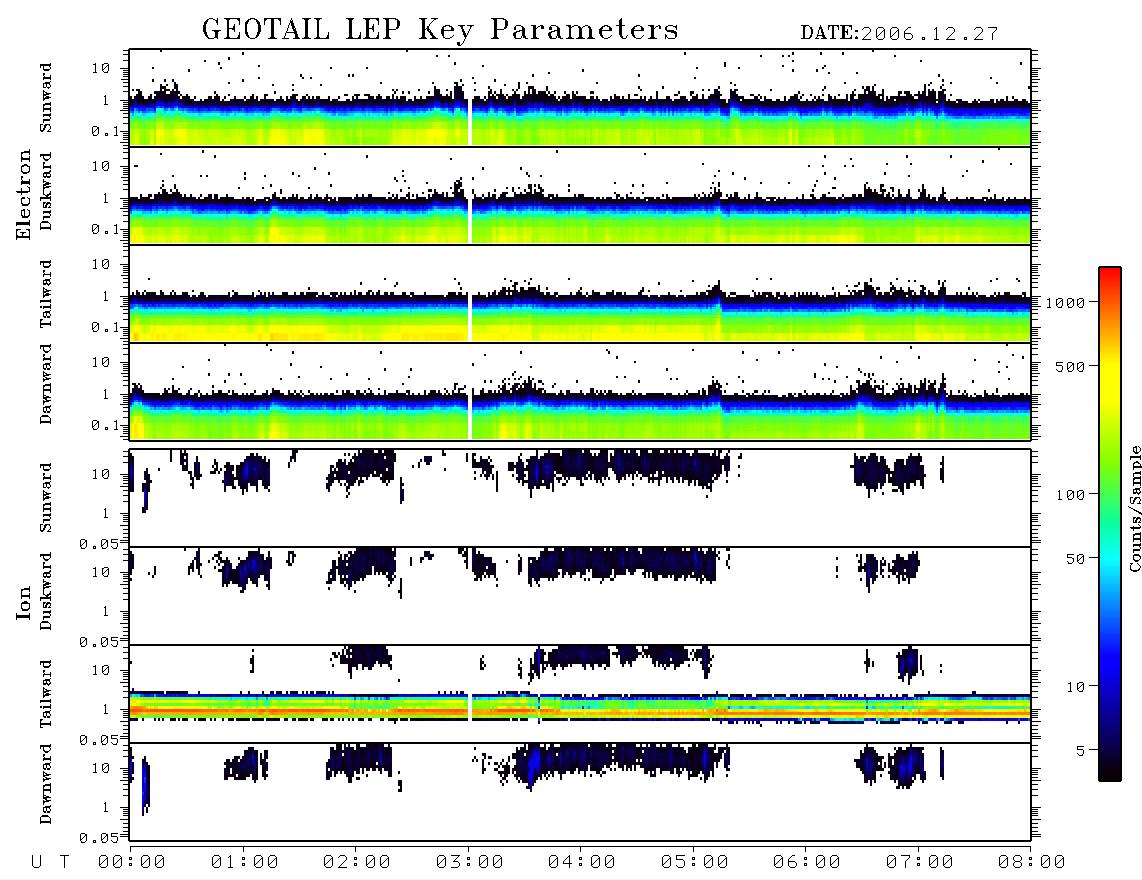Viewport: 1142px width, 880px height.
Task: Click the 100 colorbar tick value
Action: (1071, 495)
